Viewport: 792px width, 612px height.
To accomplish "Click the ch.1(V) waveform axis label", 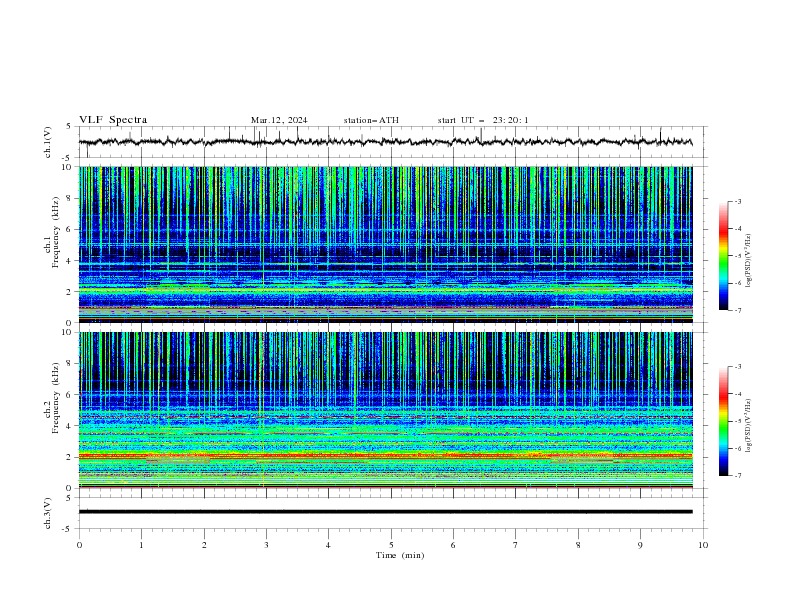I will (x=48, y=142).
